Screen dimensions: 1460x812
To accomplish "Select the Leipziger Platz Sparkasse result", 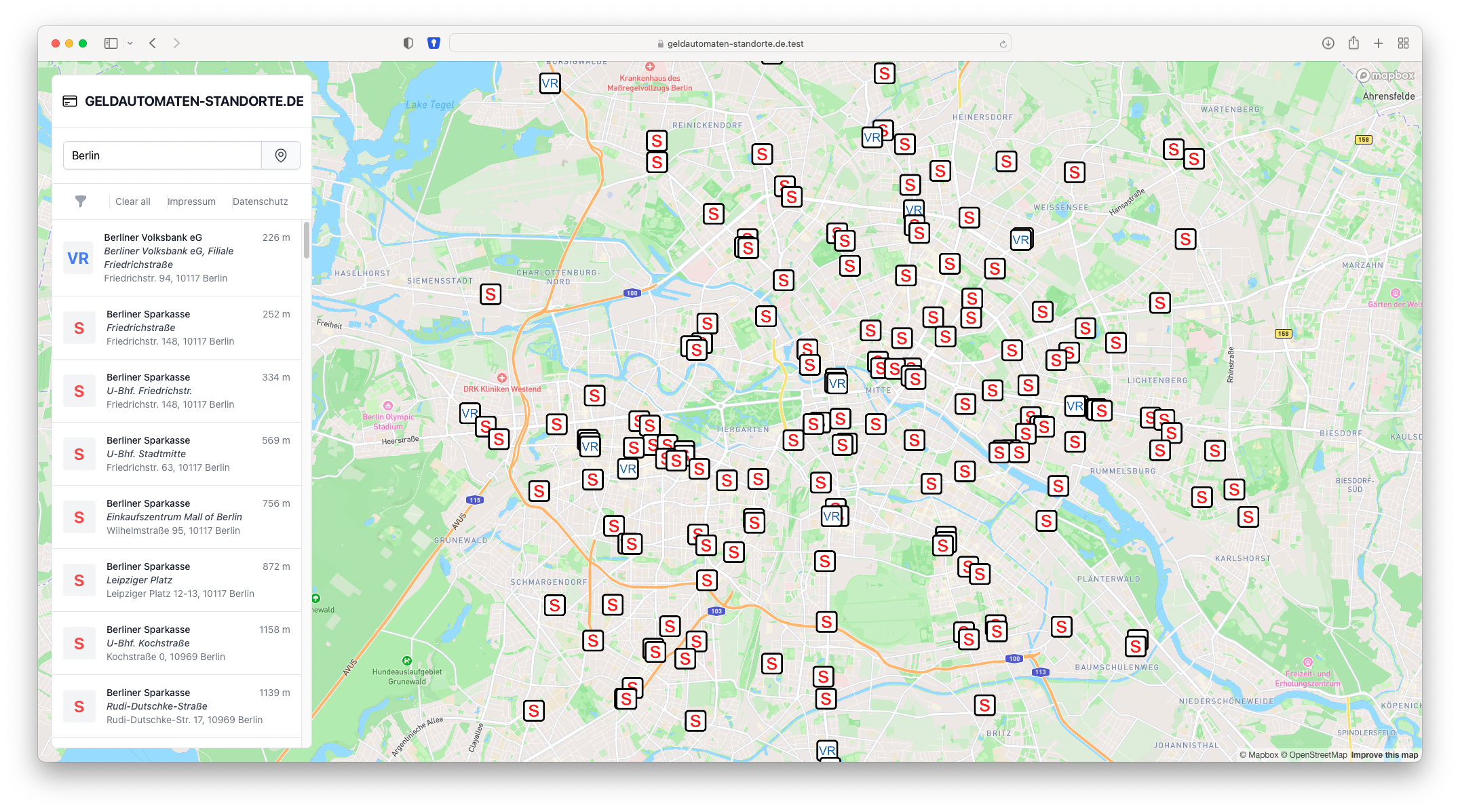I will [x=177, y=580].
